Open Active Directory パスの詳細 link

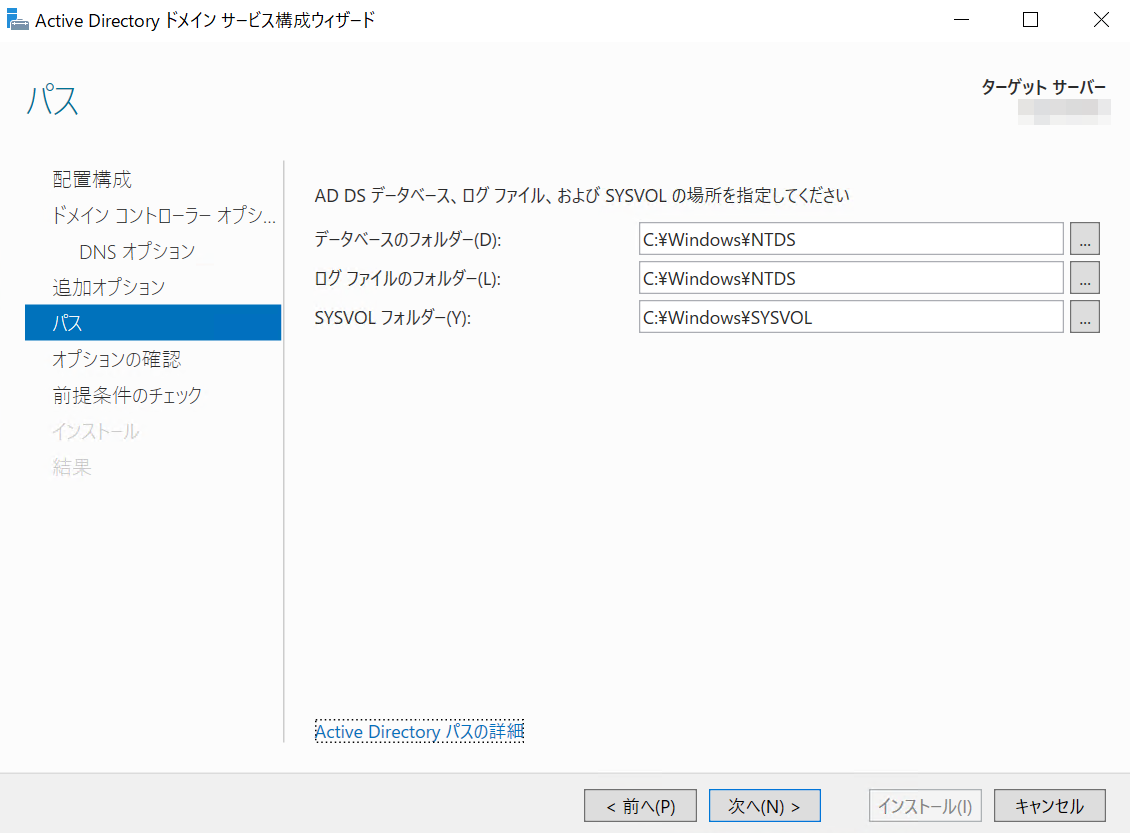(x=419, y=732)
